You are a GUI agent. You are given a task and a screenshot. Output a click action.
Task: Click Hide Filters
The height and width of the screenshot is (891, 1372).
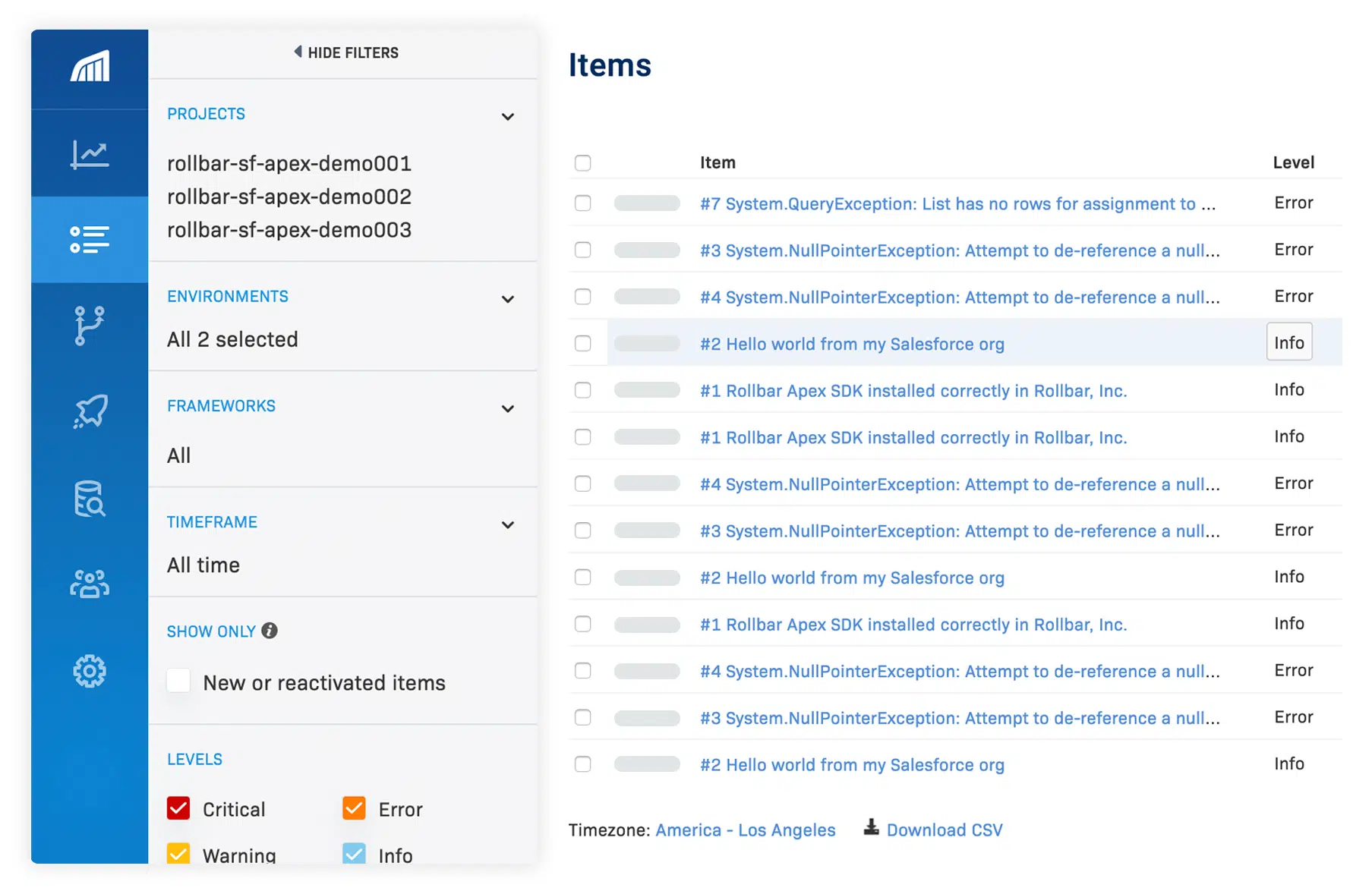point(345,52)
